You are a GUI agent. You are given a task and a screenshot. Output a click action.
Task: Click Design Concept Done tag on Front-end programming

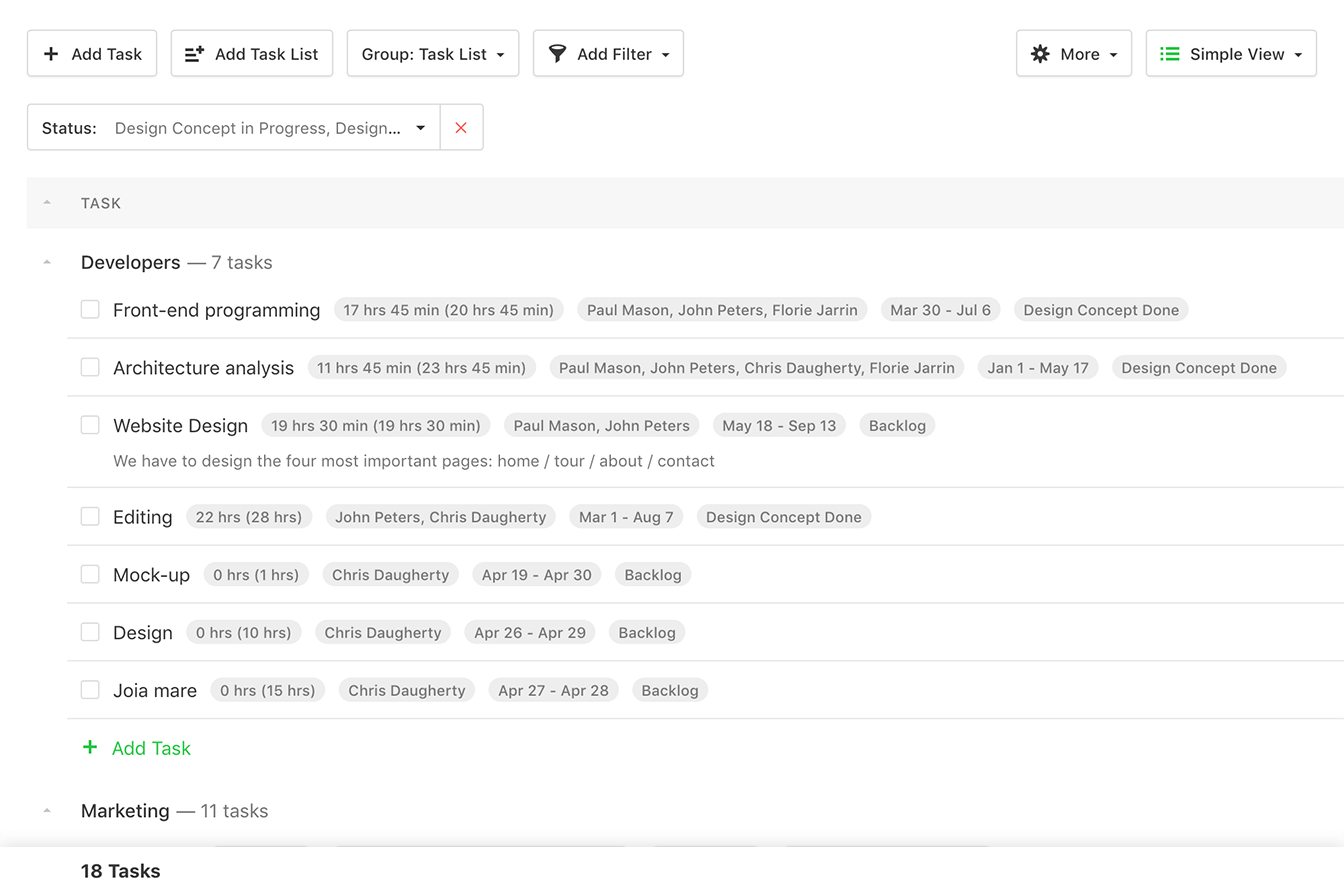point(1101,310)
